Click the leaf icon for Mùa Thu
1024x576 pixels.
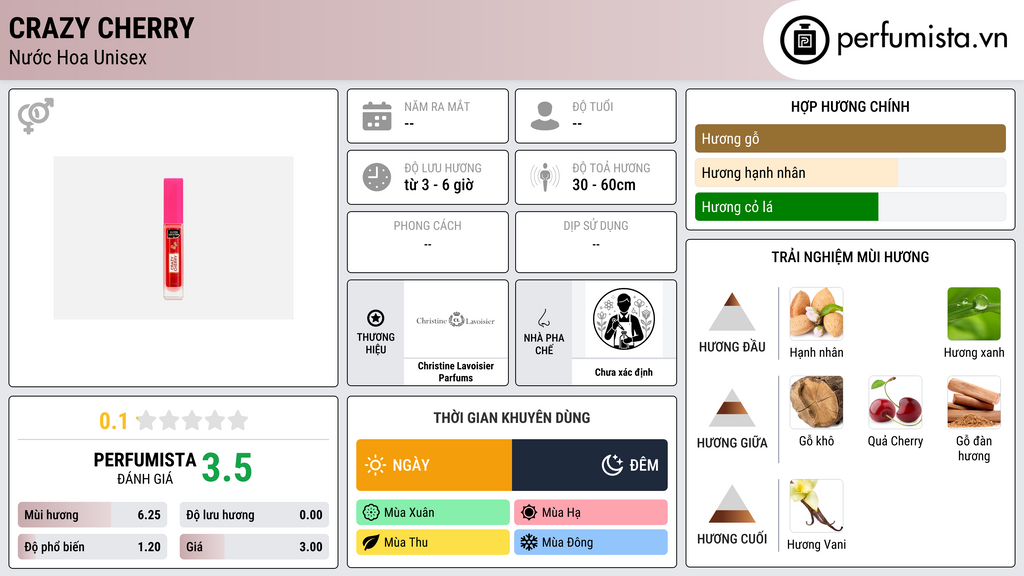click(371, 542)
